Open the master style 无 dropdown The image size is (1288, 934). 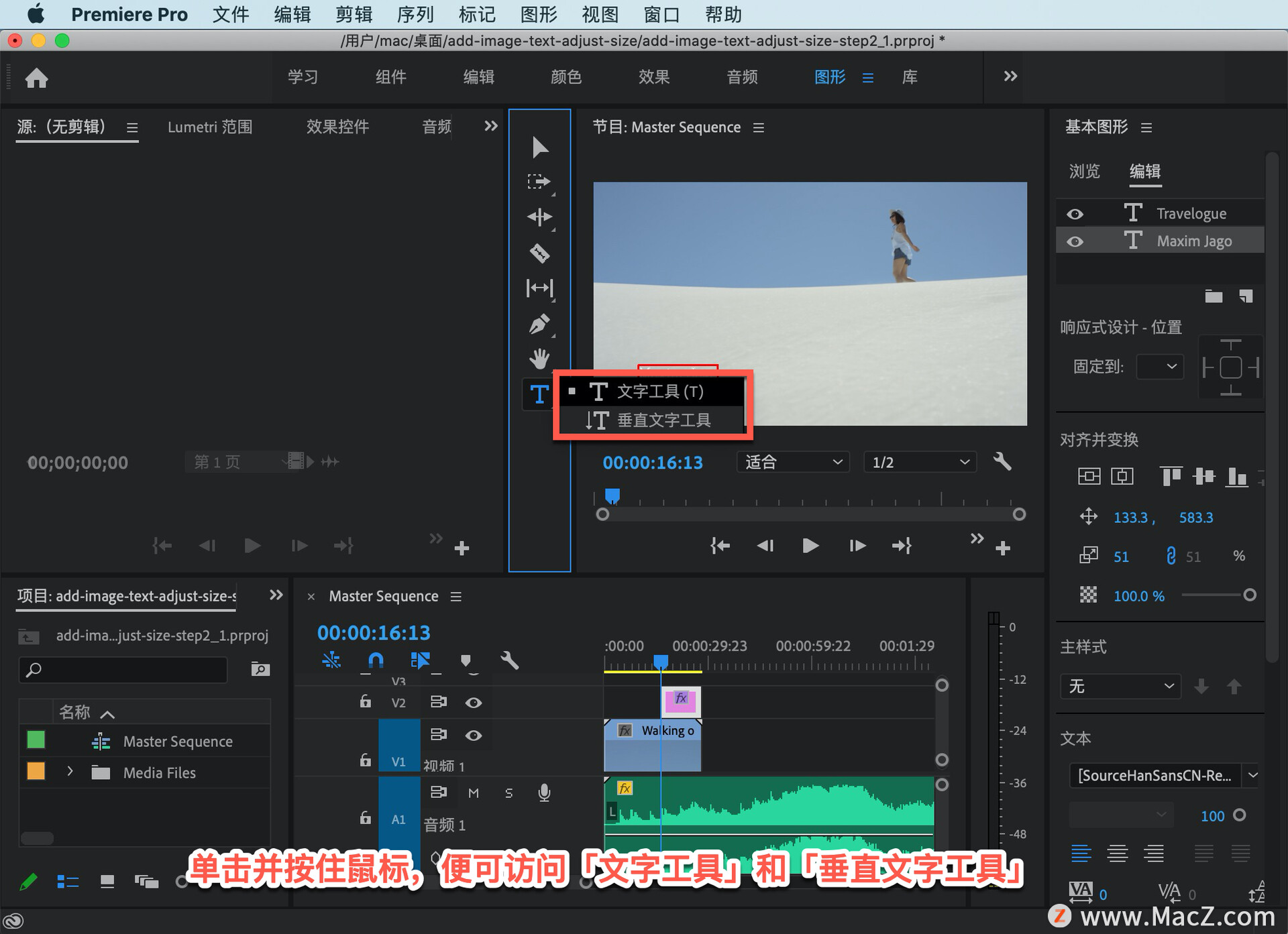point(1120,686)
